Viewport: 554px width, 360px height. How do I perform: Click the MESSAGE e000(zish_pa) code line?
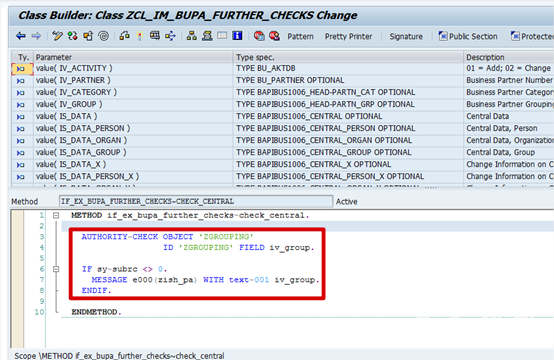click(205, 280)
